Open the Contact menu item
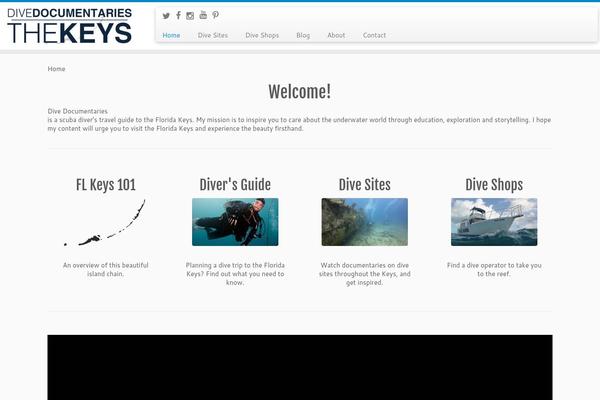Viewport: 600px width, 400px height. tap(374, 35)
